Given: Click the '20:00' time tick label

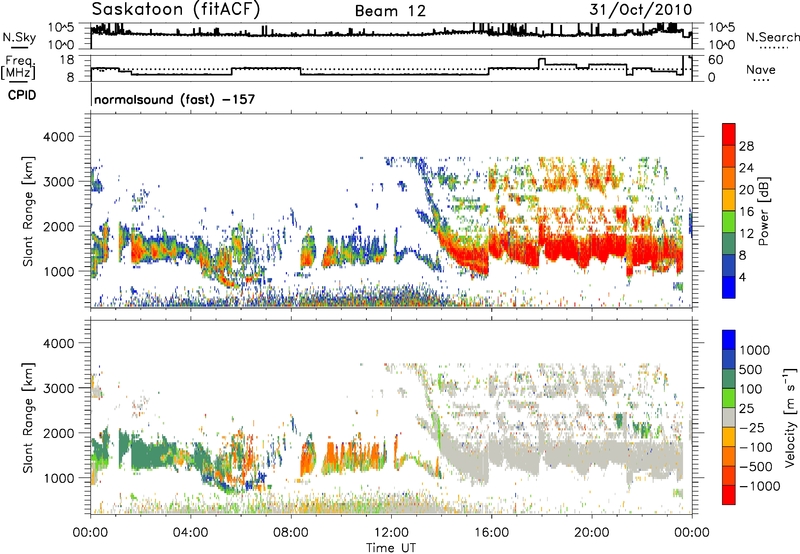Looking at the screenshot, I should [x=592, y=533].
